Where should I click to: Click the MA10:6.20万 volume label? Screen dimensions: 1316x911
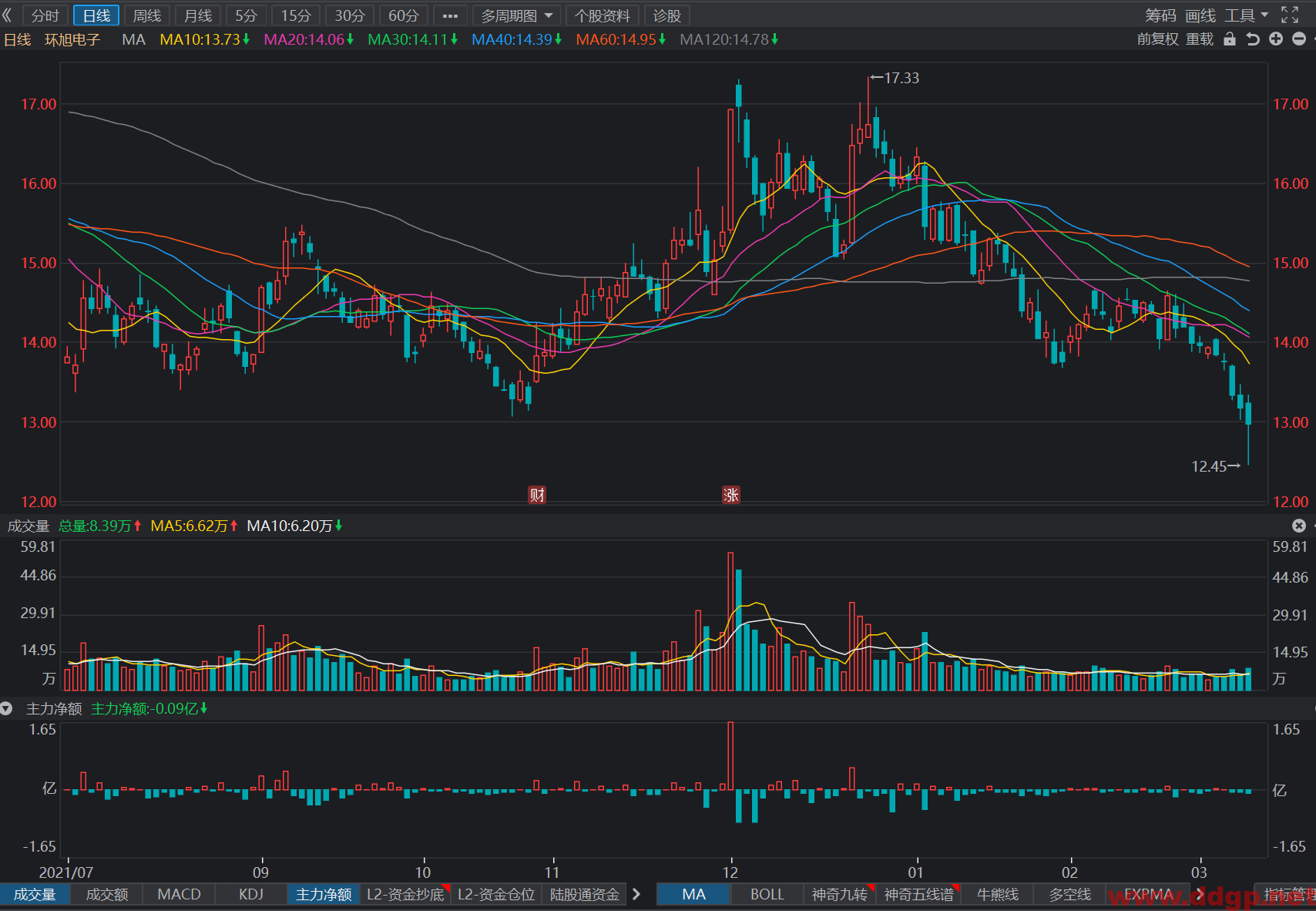[294, 526]
